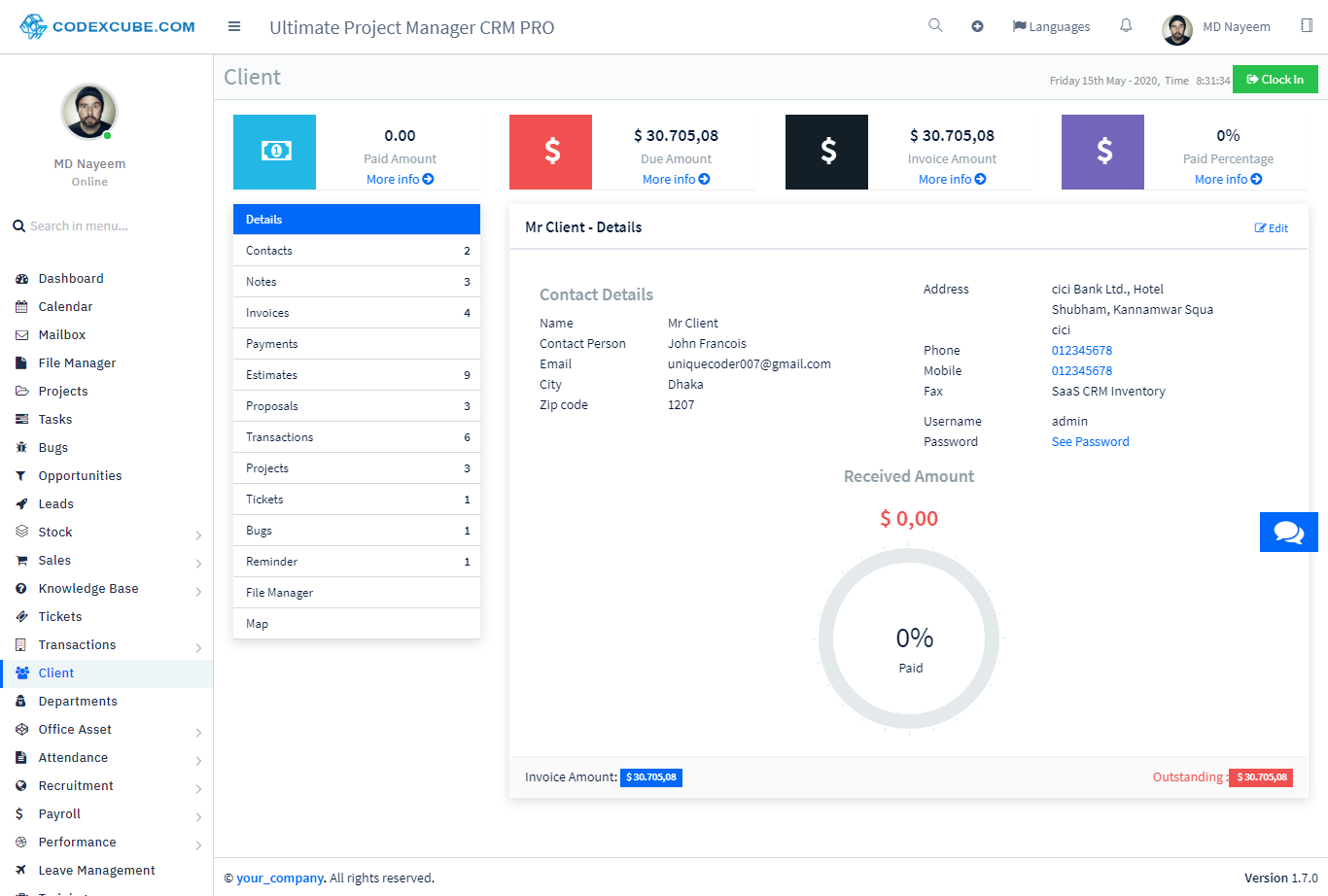1328x896 pixels.
Task: Open the search magnifier in top bar
Action: pyautogui.click(x=935, y=25)
